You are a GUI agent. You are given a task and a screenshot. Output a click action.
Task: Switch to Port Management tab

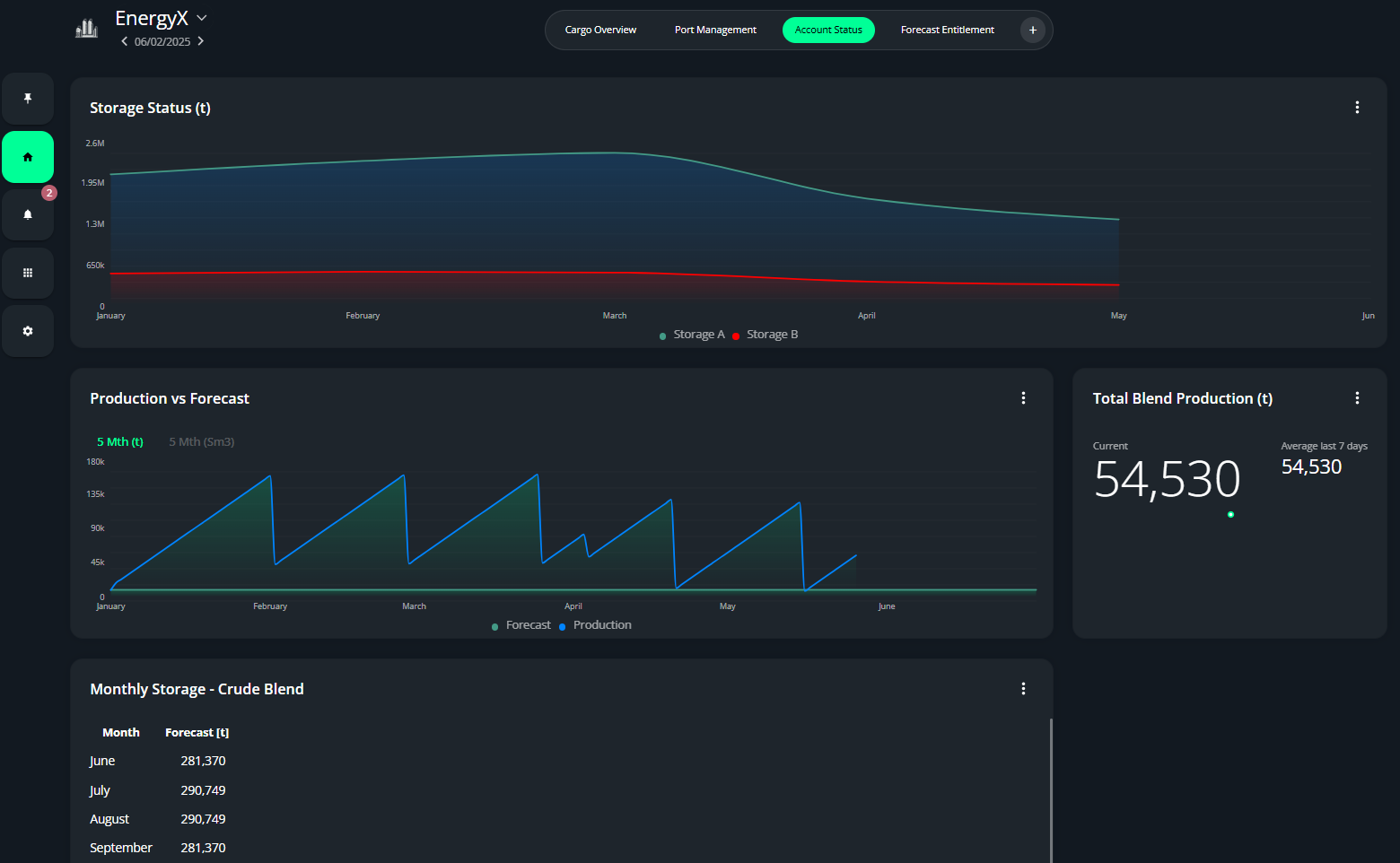[x=715, y=31]
